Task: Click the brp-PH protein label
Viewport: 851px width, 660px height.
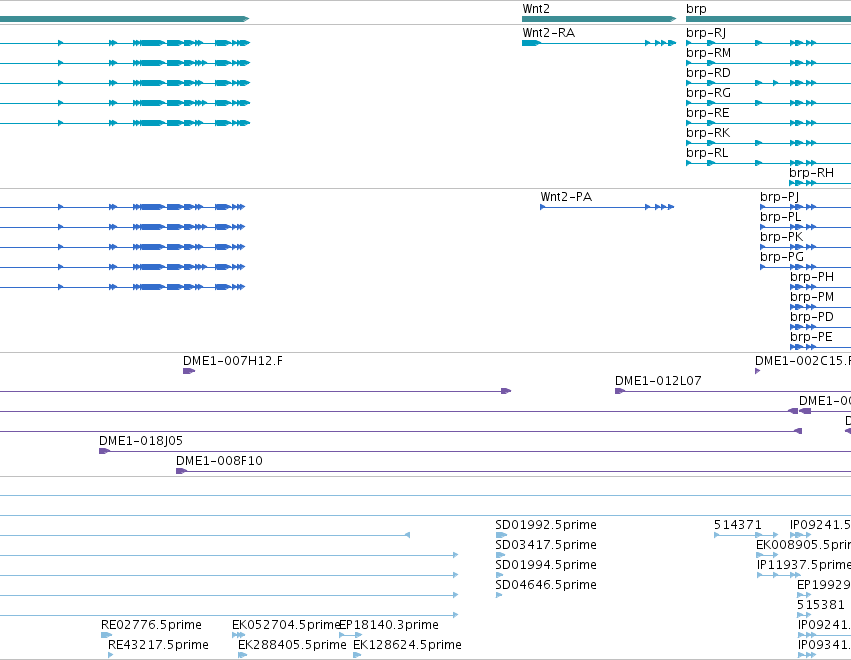Action: pyautogui.click(x=812, y=277)
